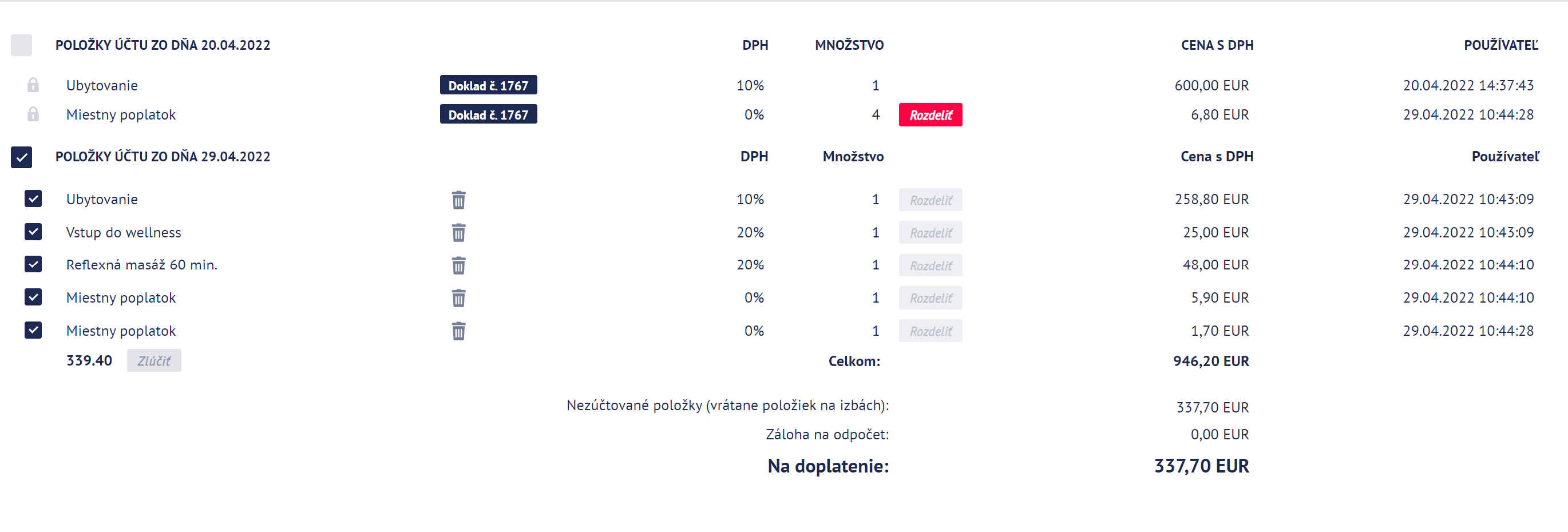Click lock icon beside Ubytovanie 600,00 EUR

(x=33, y=85)
